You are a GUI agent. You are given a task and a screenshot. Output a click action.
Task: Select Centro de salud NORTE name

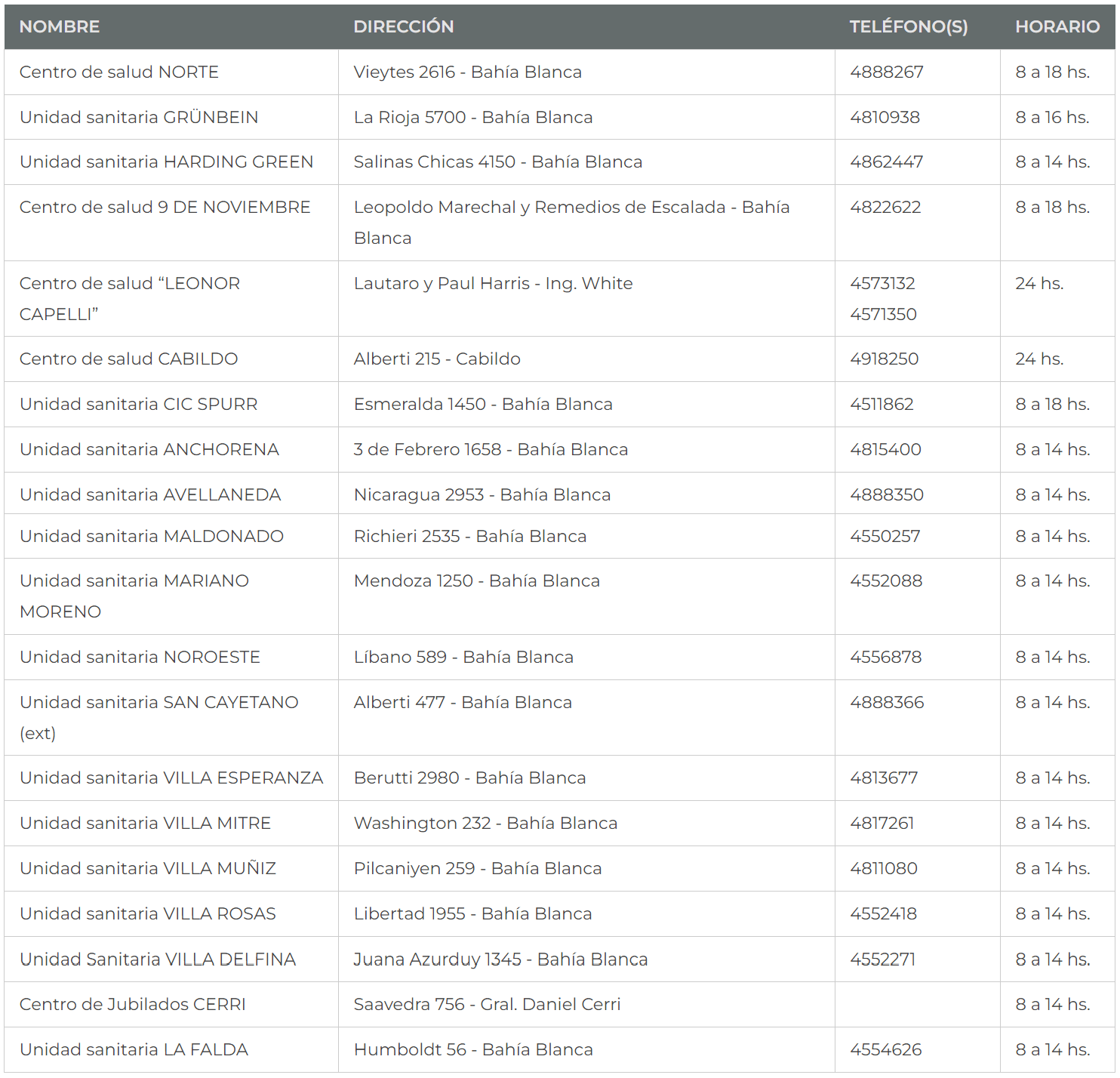[119, 72]
